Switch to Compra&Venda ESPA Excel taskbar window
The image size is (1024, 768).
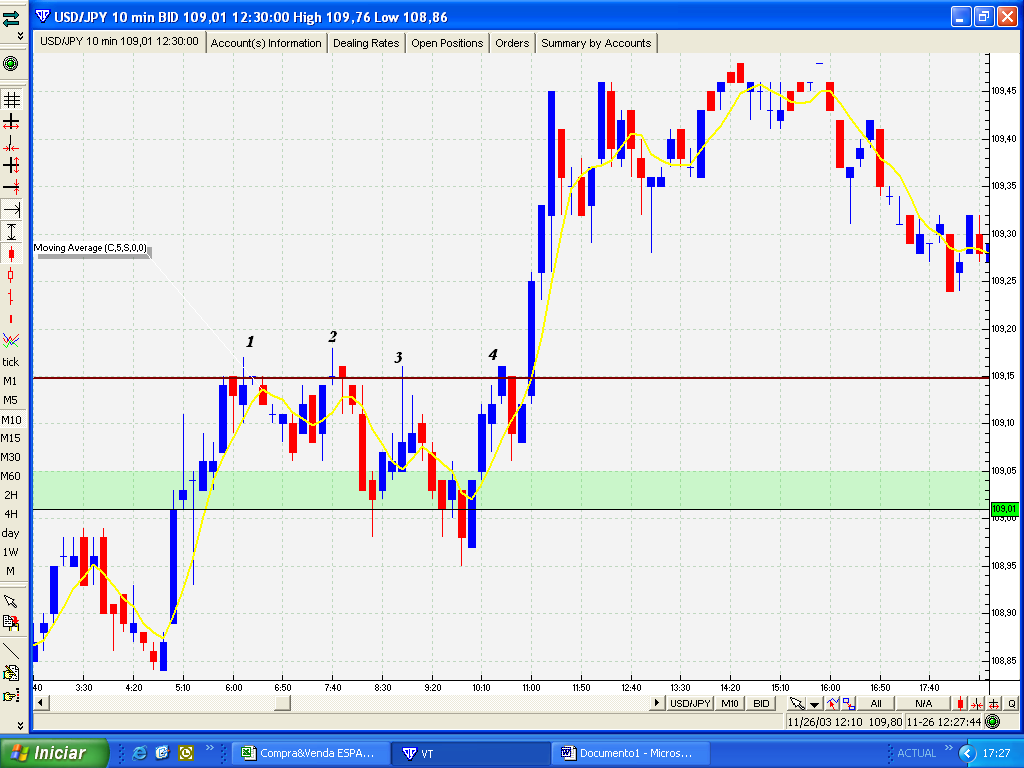point(311,753)
